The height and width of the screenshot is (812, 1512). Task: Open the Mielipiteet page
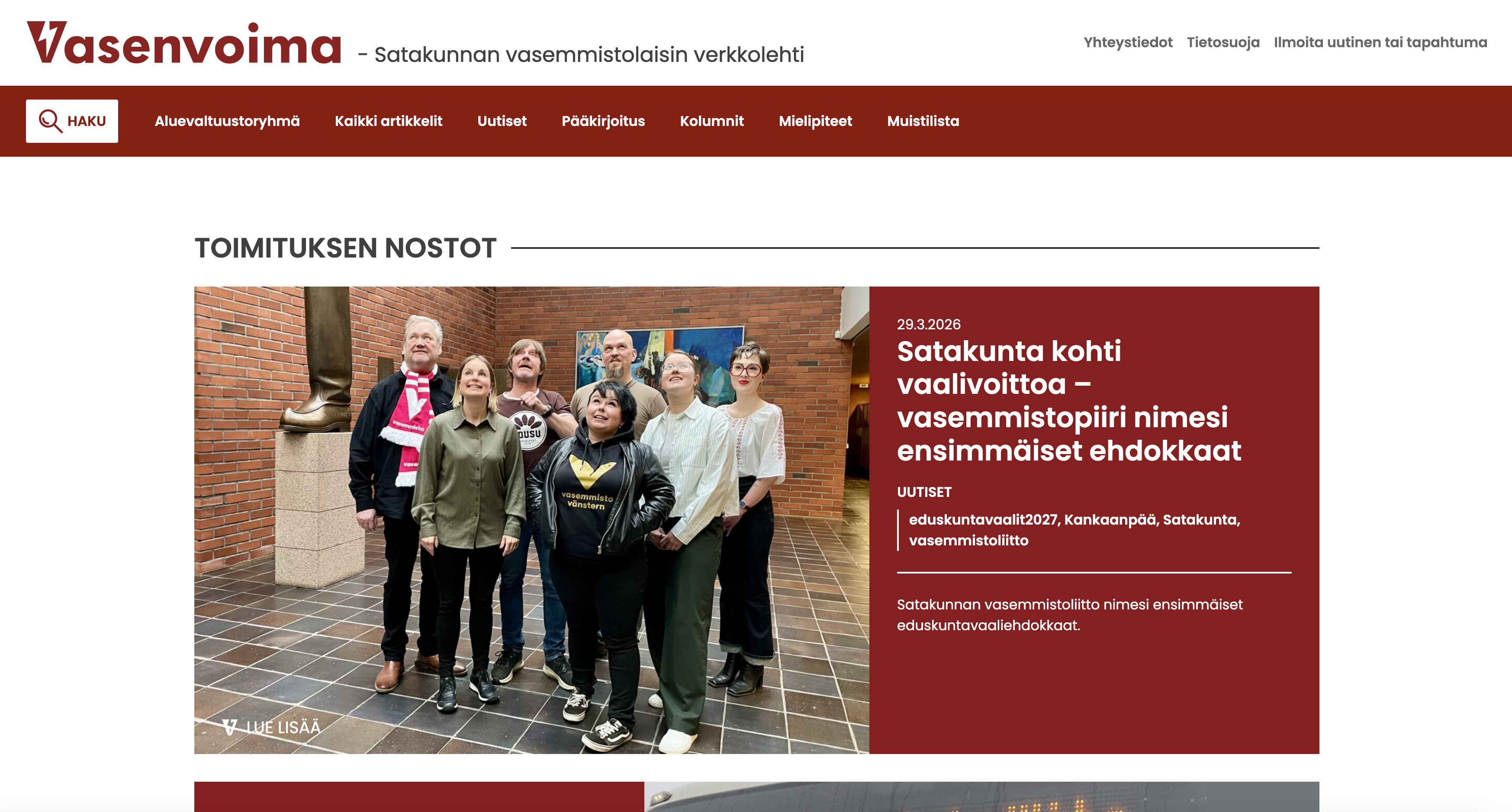815,121
